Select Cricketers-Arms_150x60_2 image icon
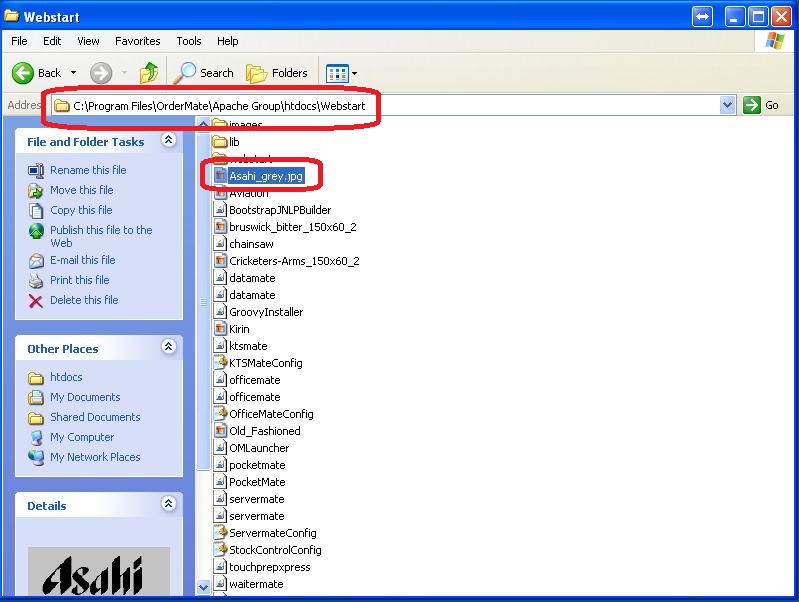 point(220,260)
